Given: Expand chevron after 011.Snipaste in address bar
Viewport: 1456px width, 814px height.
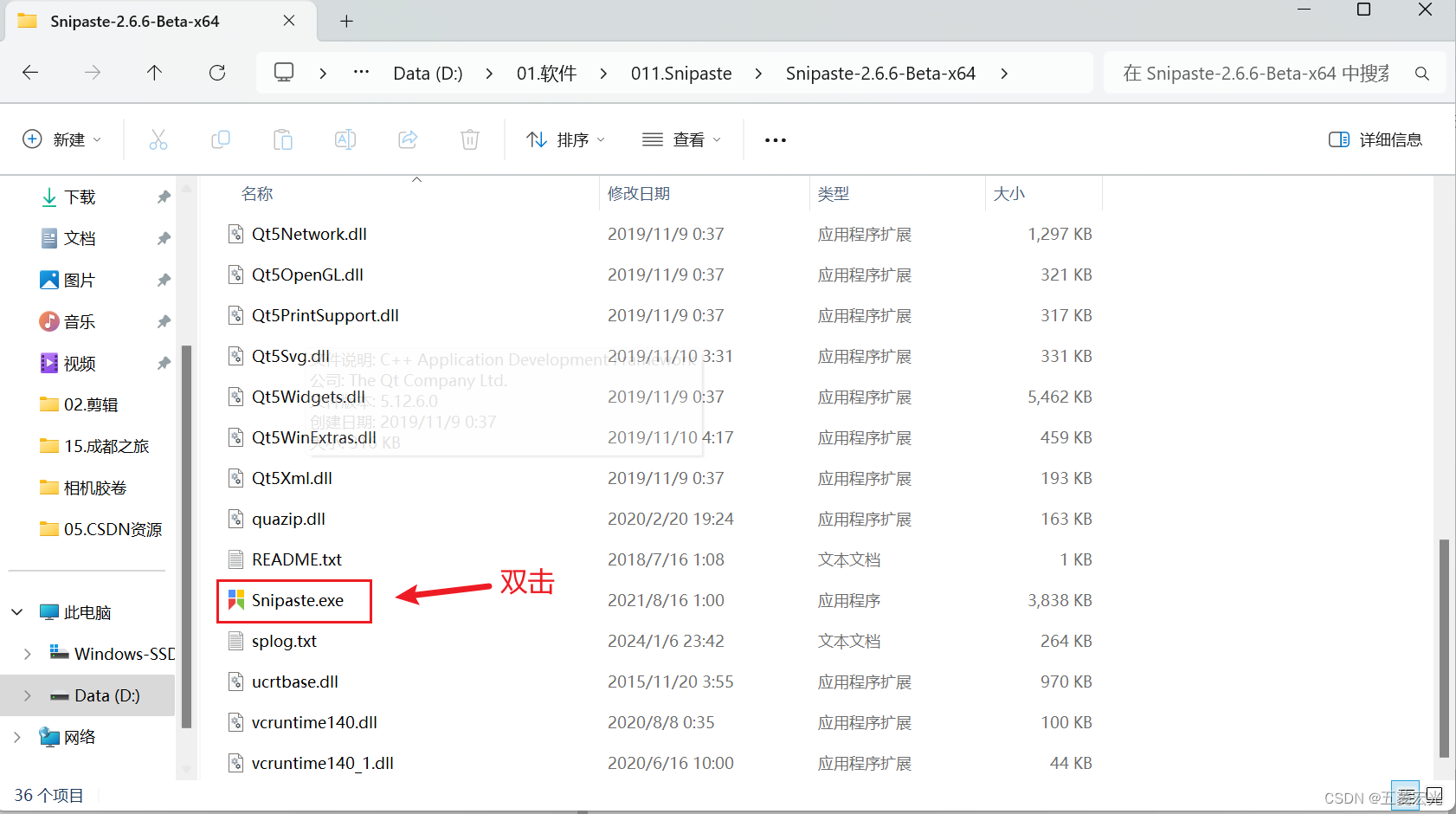Looking at the screenshot, I should pyautogui.click(x=758, y=74).
